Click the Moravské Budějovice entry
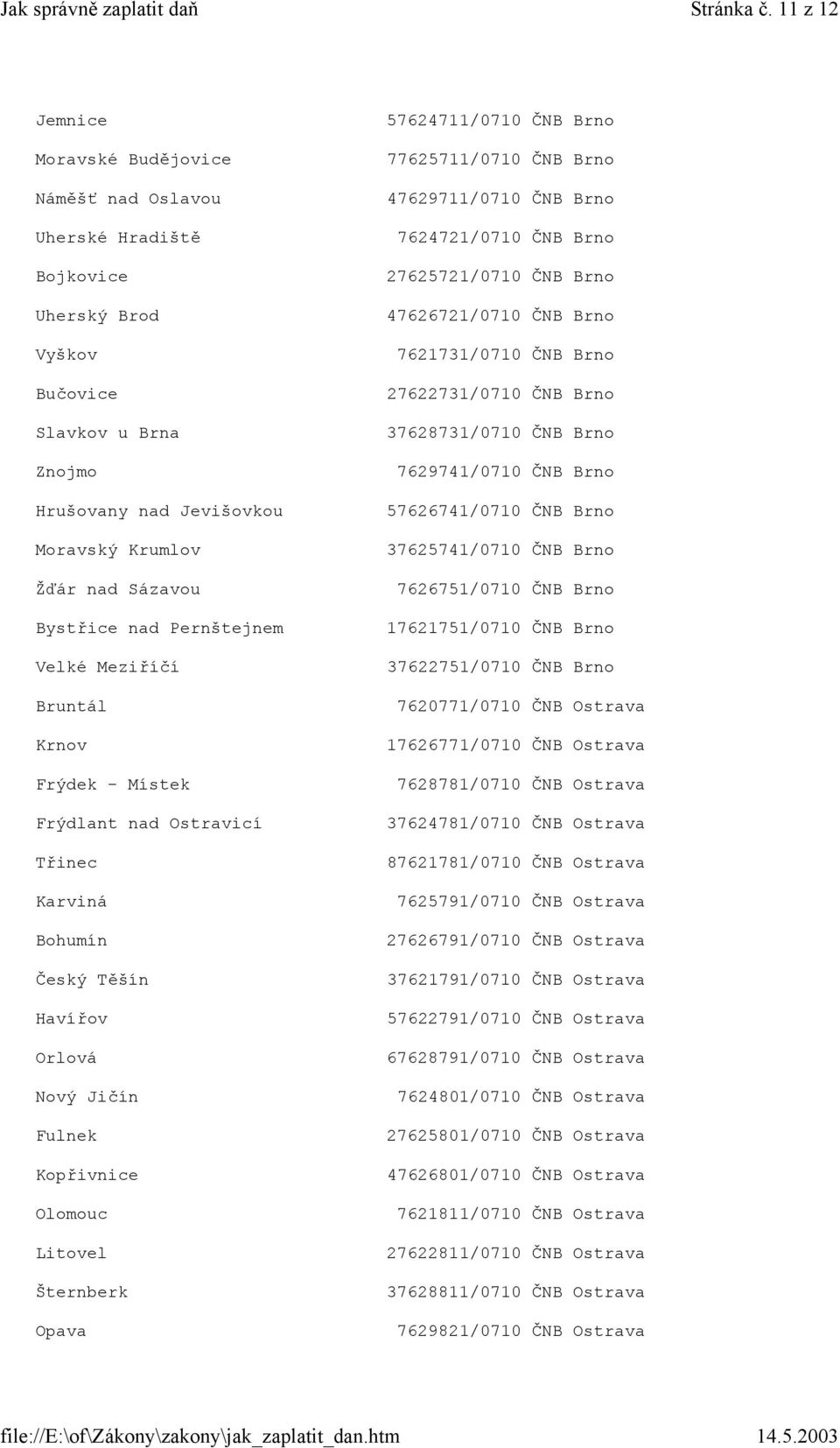The height and width of the screenshot is (1448, 840). pyautogui.click(x=133, y=159)
